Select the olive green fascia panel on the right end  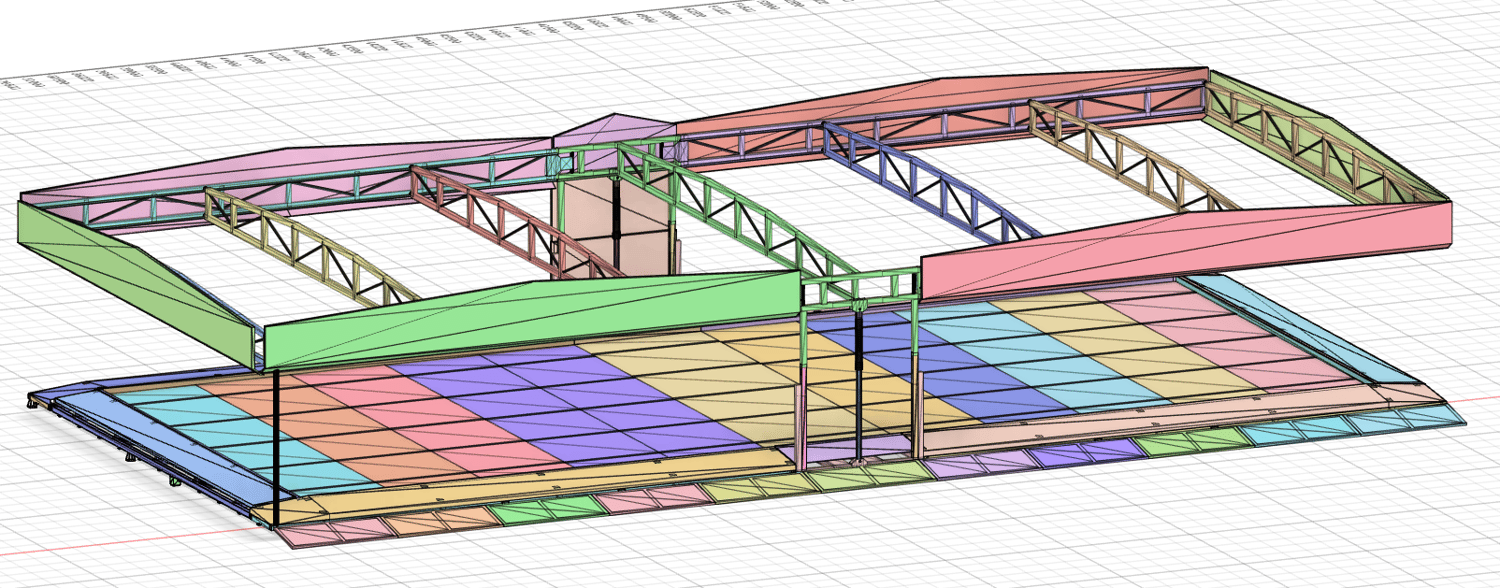pos(1330,140)
